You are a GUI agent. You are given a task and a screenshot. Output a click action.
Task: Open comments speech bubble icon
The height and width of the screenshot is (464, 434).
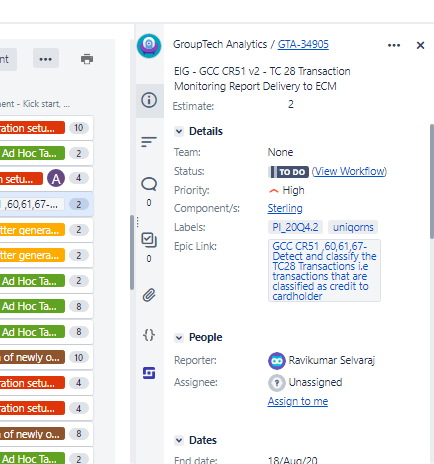(x=149, y=184)
